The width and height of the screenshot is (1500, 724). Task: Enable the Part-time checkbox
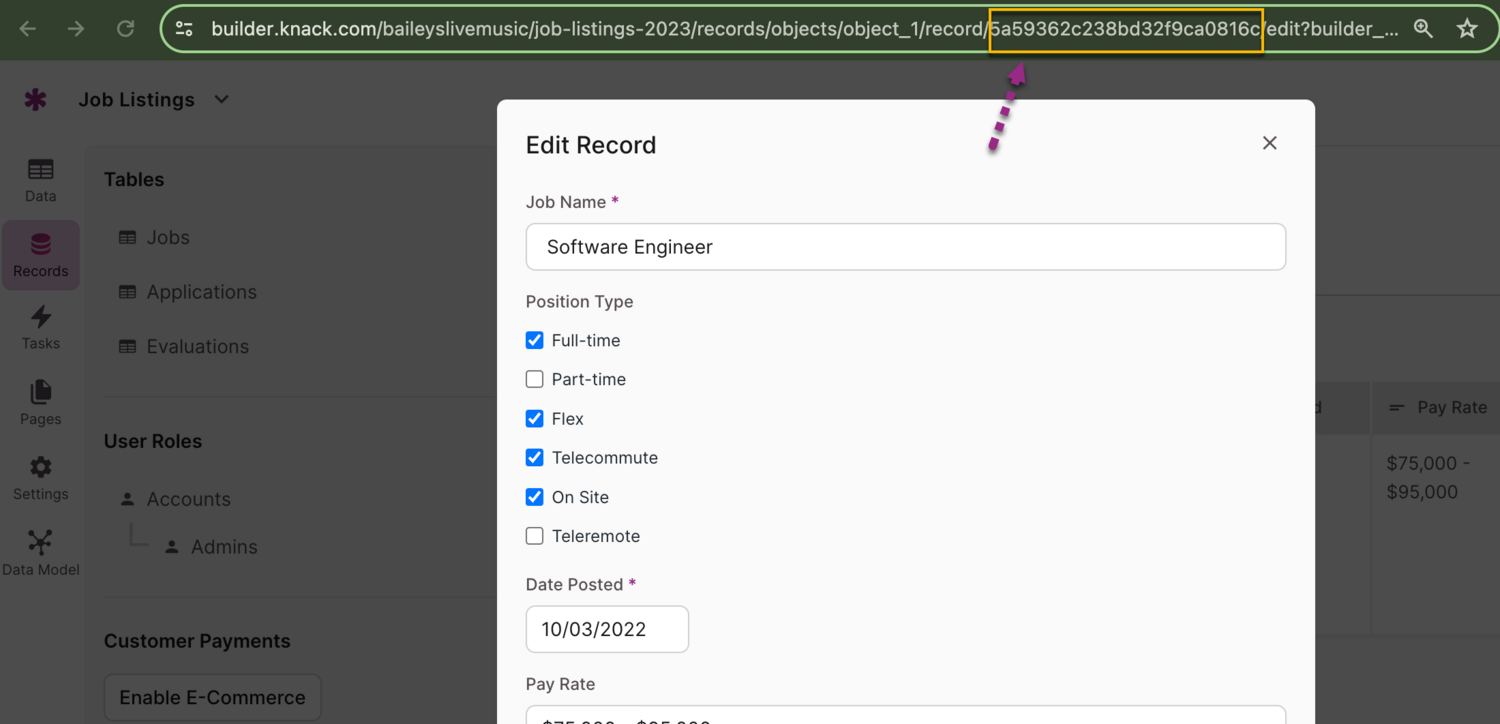[535, 380]
